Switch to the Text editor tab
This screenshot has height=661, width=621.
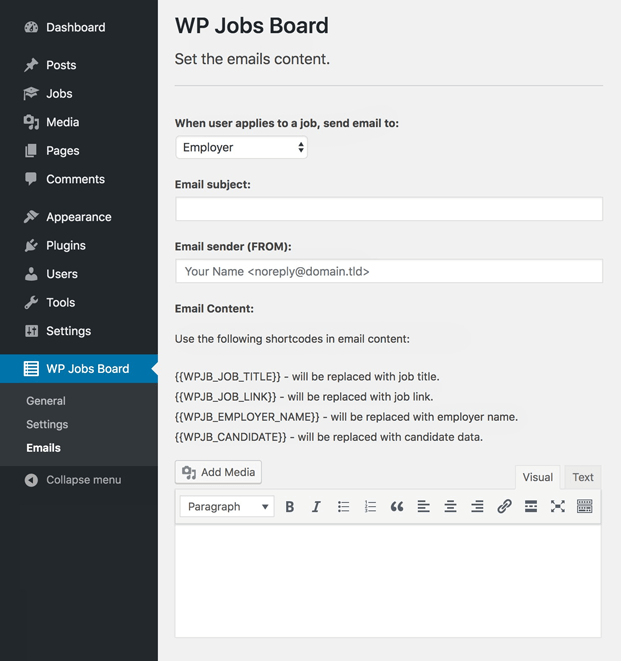point(583,477)
